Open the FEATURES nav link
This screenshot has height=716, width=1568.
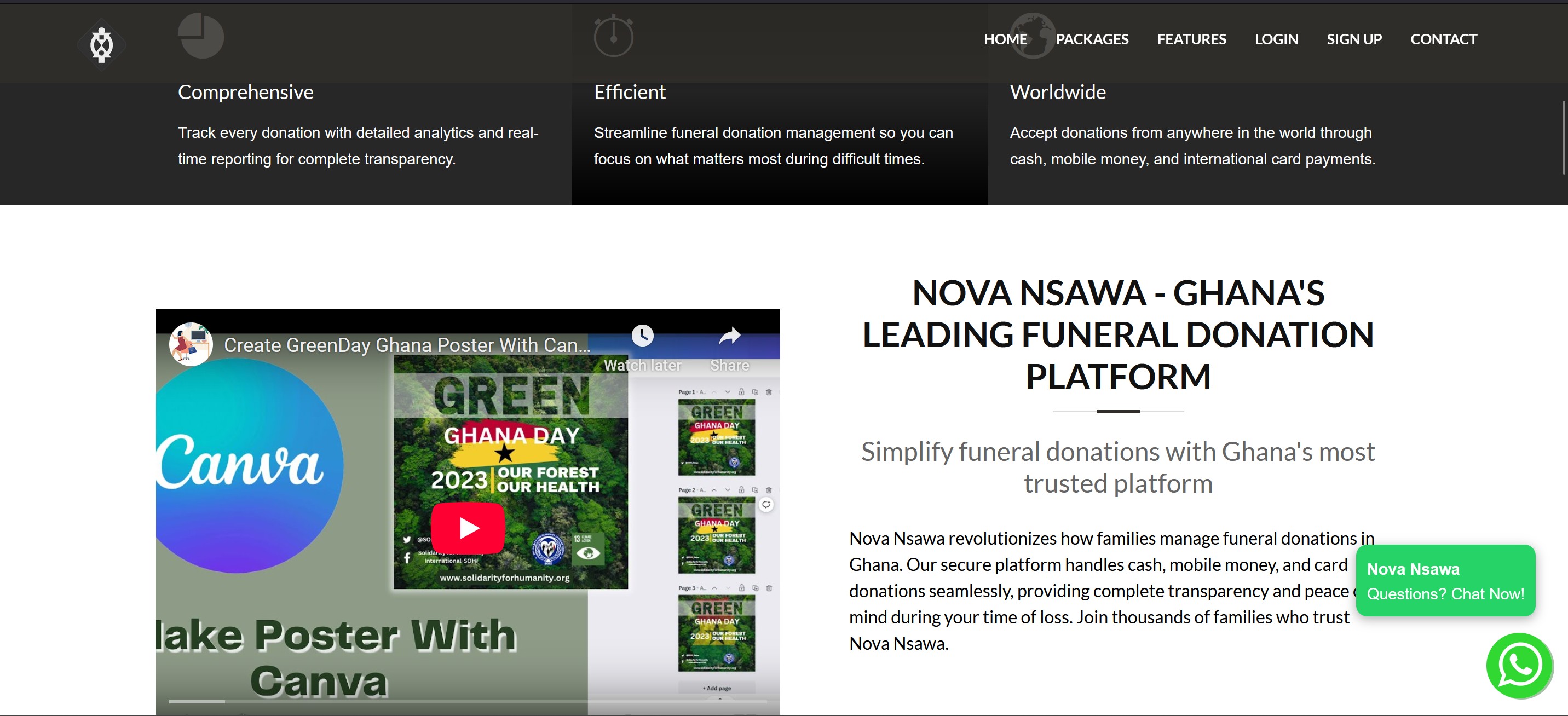click(x=1191, y=39)
